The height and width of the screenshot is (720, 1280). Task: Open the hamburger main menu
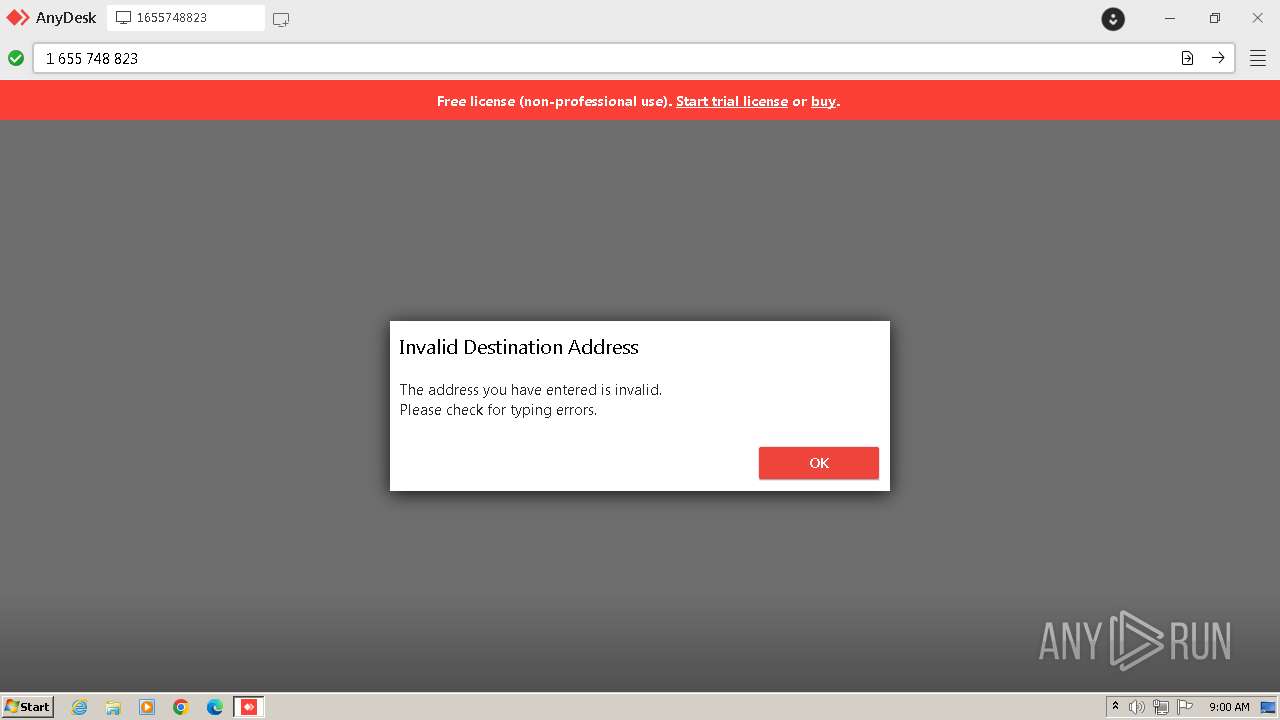click(1258, 58)
